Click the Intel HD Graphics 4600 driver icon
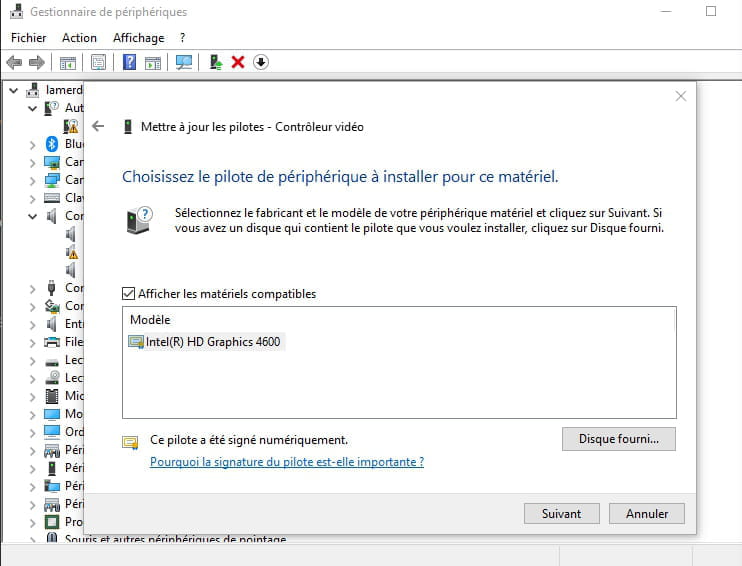The image size is (742, 566). [x=136, y=342]
